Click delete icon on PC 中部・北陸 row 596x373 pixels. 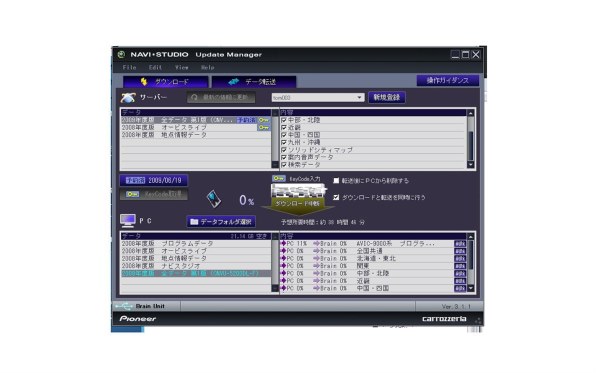(x=460, y=273)
